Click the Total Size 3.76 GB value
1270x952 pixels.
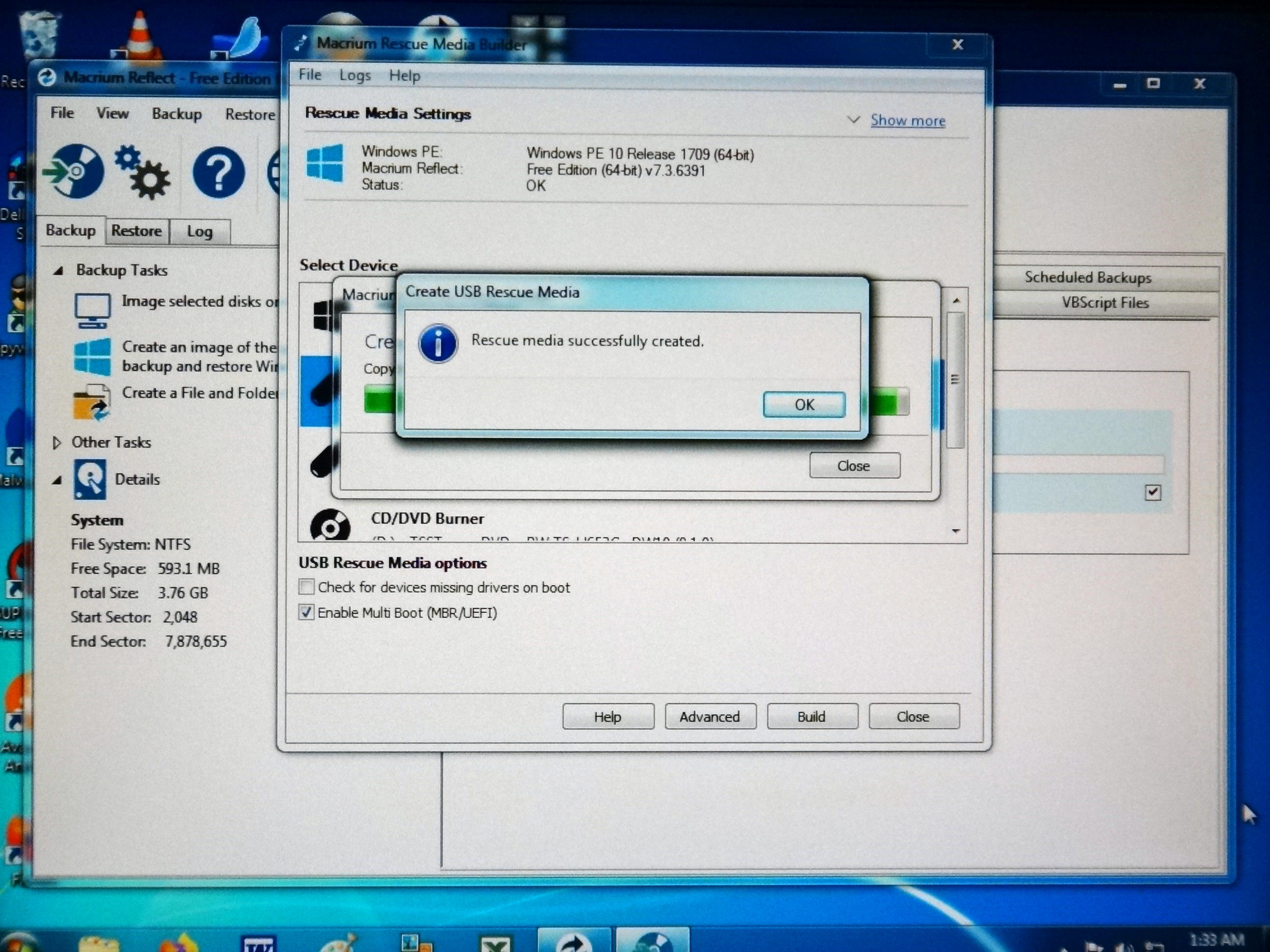click(x=183, y=593)
